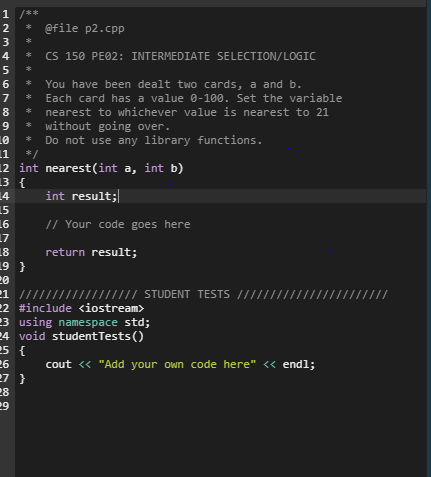The image size is (431, 477).
Task: Click the 'nearest to whichever value' comment line
Action: pyautogui.click(x=187, y=112)
